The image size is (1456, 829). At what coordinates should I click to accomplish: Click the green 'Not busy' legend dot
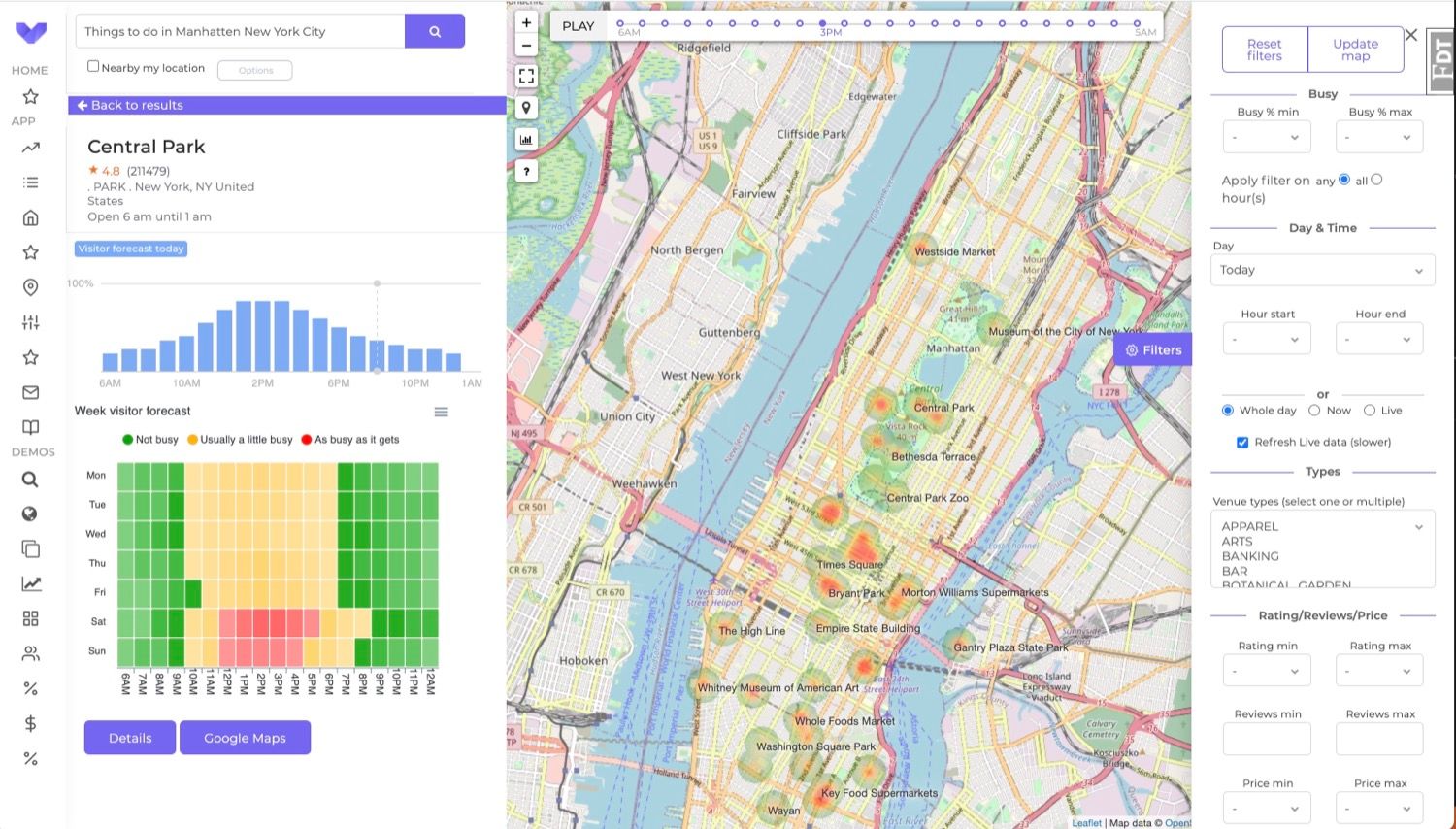pyautogui.click(x=127, y=440)
